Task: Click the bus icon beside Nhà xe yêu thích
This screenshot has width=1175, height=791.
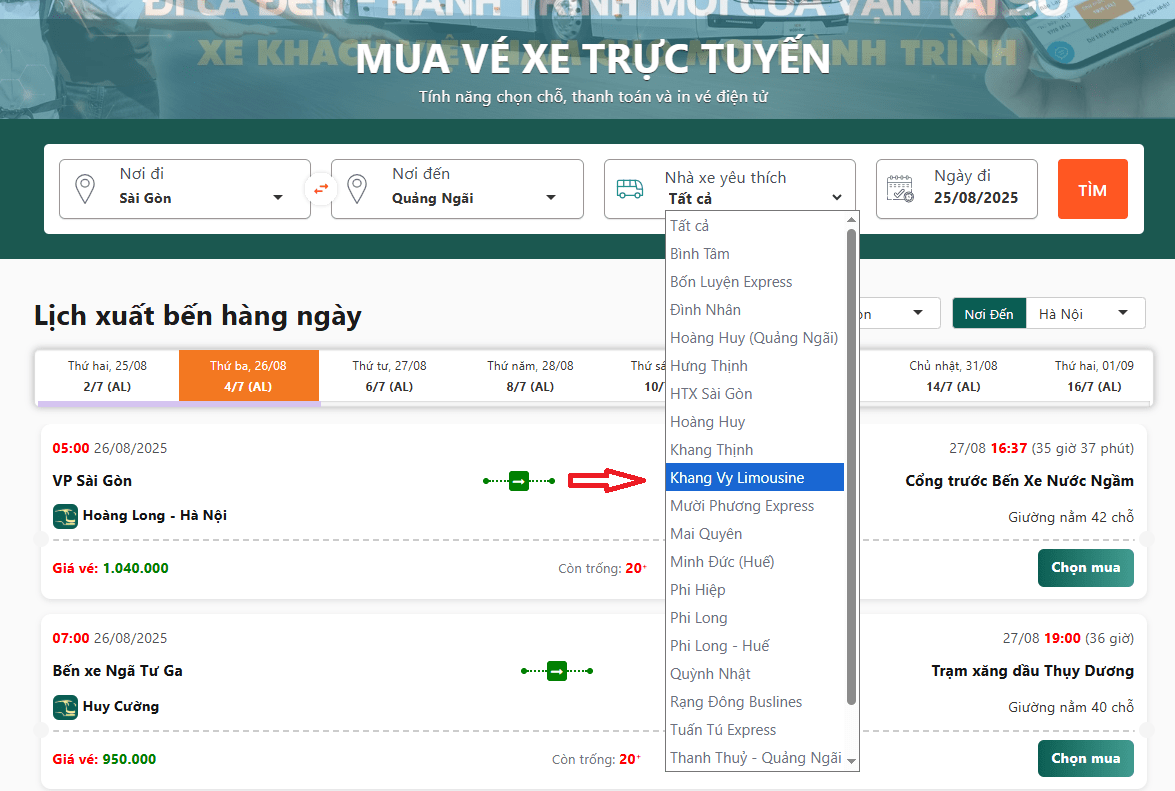Action: (x=630, y=189)
